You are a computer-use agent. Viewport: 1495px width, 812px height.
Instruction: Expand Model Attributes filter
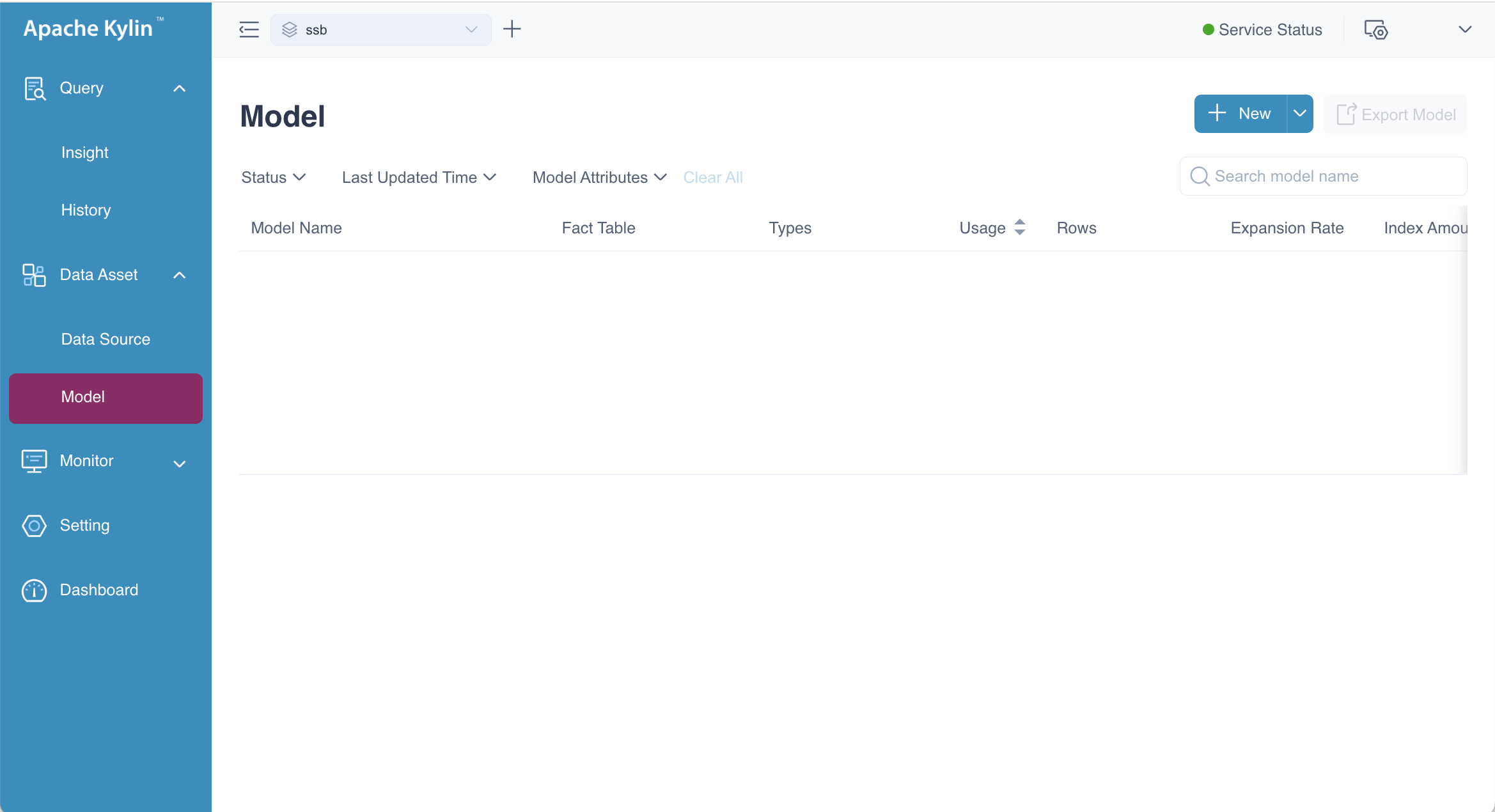pos(599,177)
